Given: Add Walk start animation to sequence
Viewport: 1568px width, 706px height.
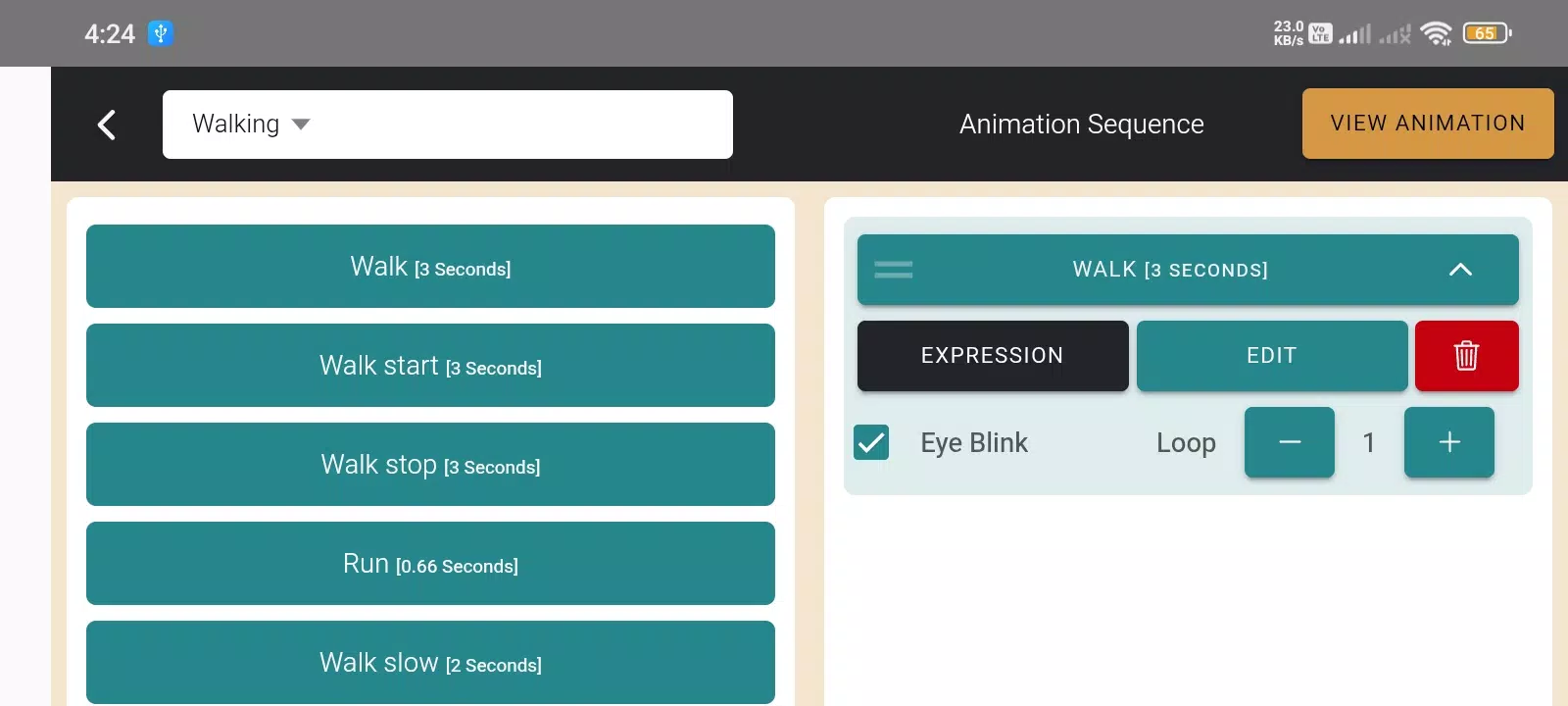Looking at the screenshot, I should (x=430, y=366).
